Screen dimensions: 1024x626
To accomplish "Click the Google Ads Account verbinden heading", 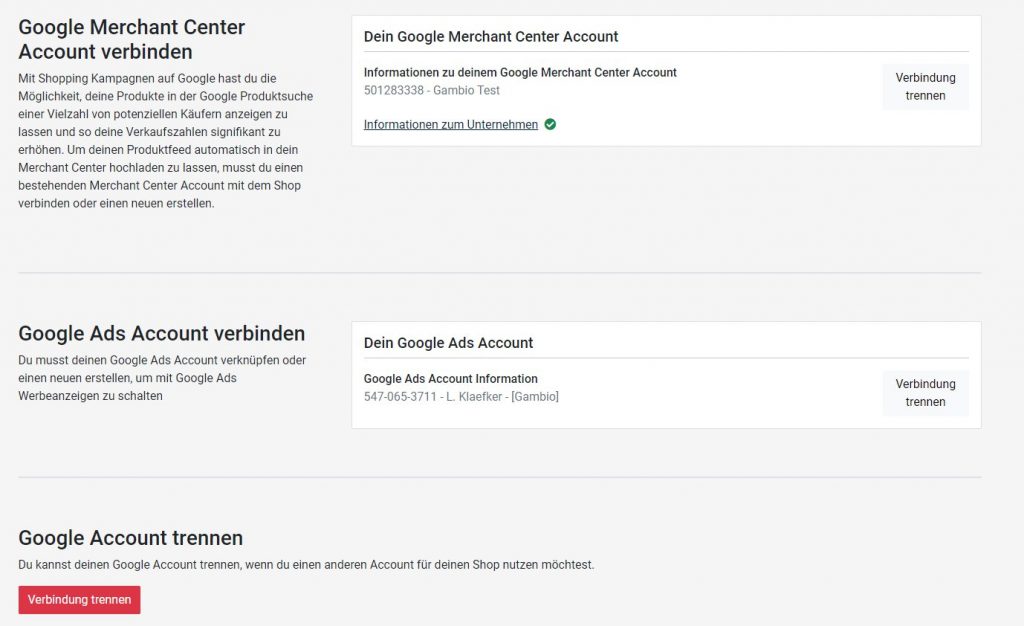I will coord(161,334).
